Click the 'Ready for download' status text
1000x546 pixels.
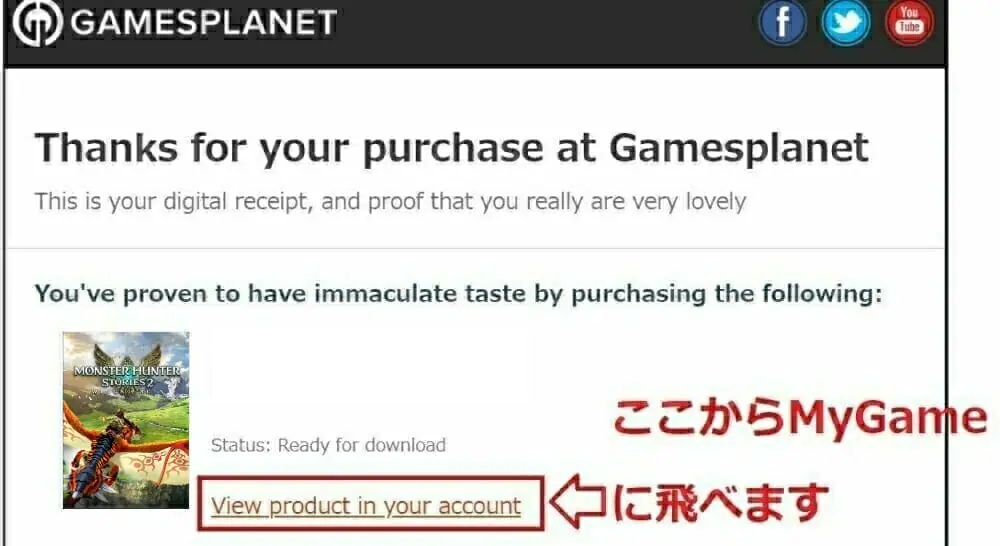(x=362, y=445)
